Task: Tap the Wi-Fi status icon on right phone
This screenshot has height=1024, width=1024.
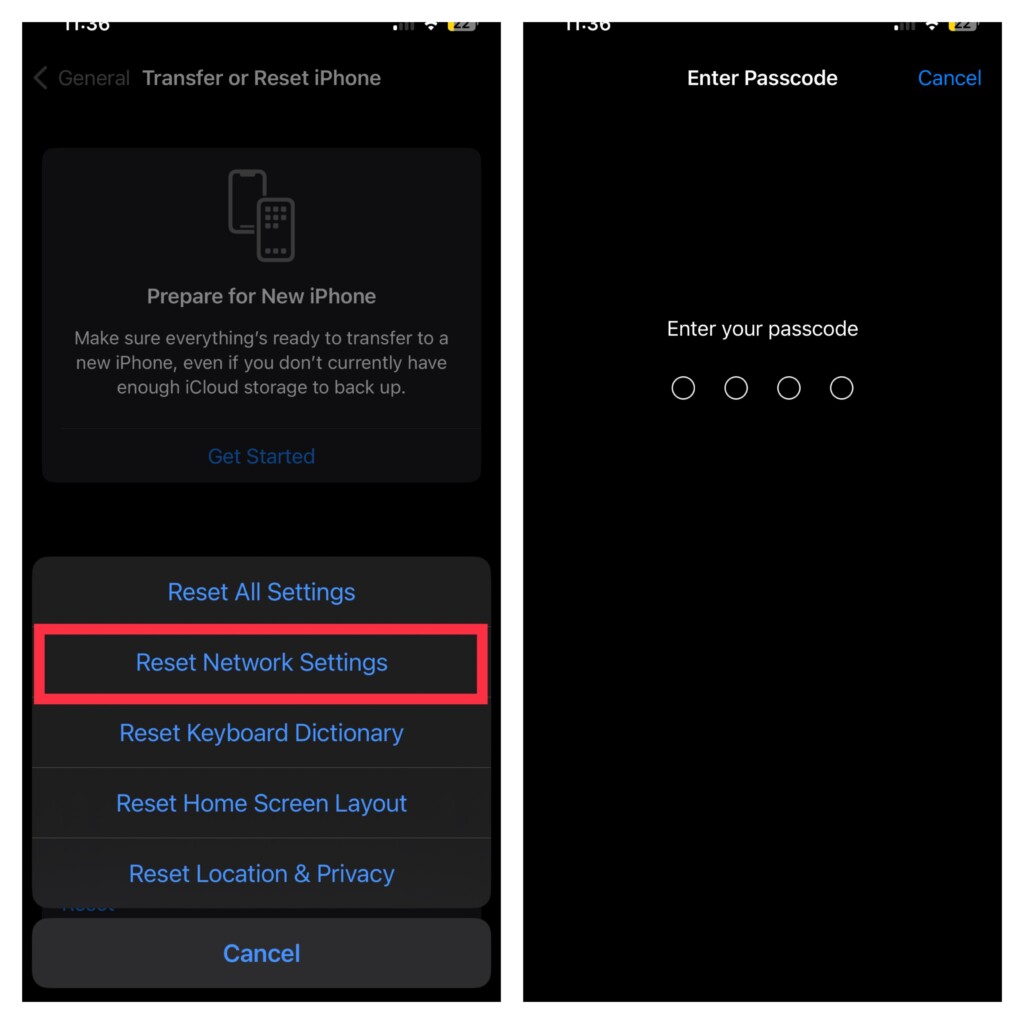Action: coord(932,26)
